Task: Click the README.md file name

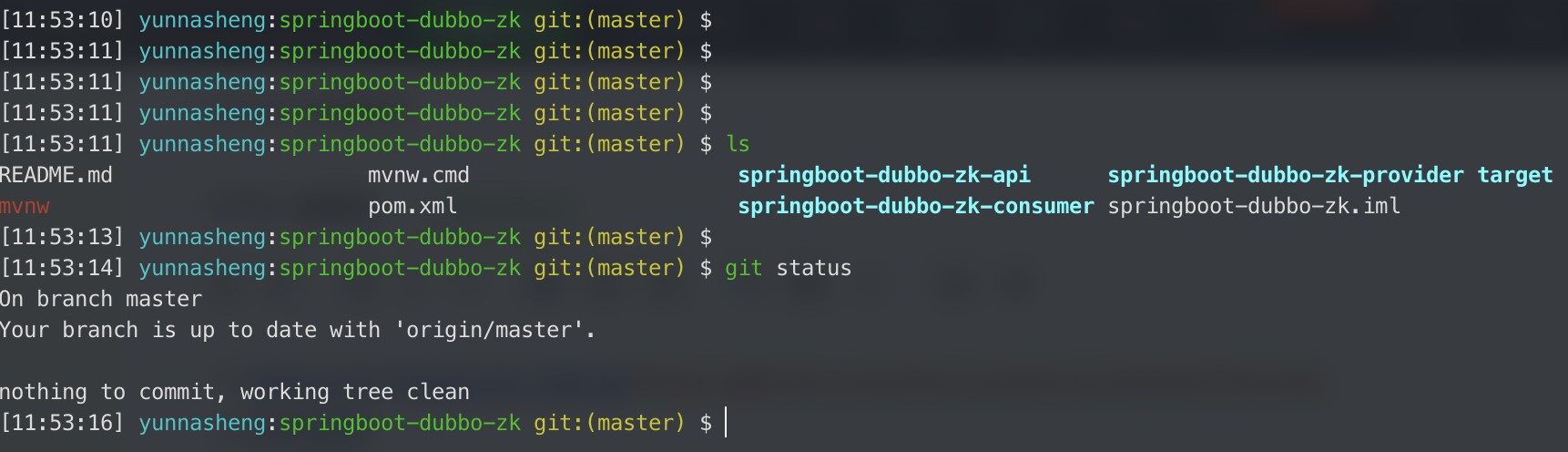Action: tap(56, 175)
